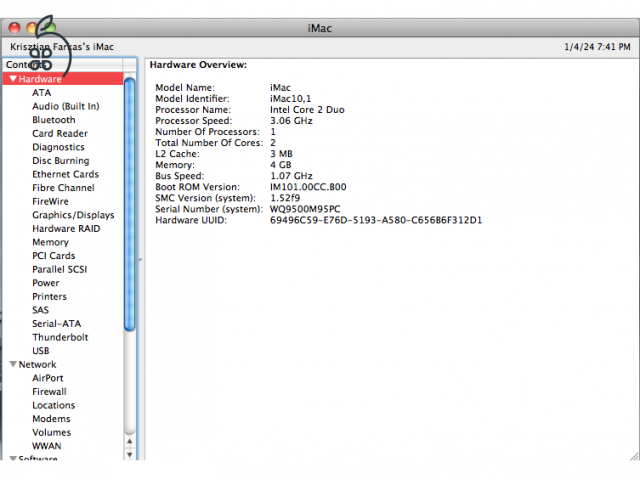The image size is (640, 480).
Task: Click the window resize grip corner
Action: coord(634,456)
